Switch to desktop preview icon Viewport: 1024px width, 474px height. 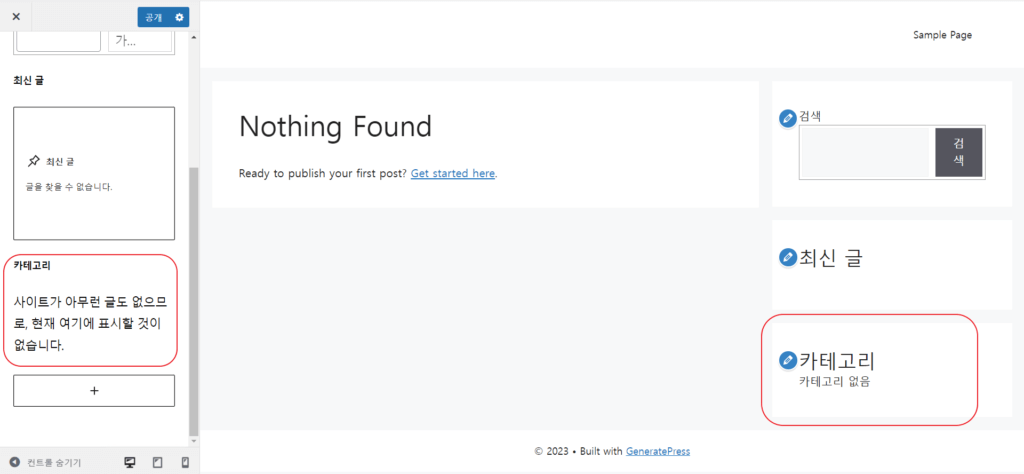pyautogui.click(x=129, y=463)
